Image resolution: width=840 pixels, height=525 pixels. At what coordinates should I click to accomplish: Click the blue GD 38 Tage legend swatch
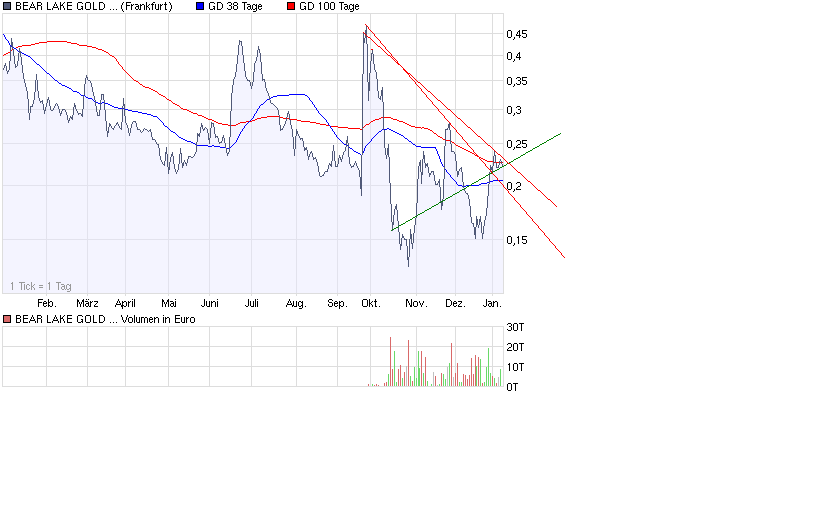200,6
